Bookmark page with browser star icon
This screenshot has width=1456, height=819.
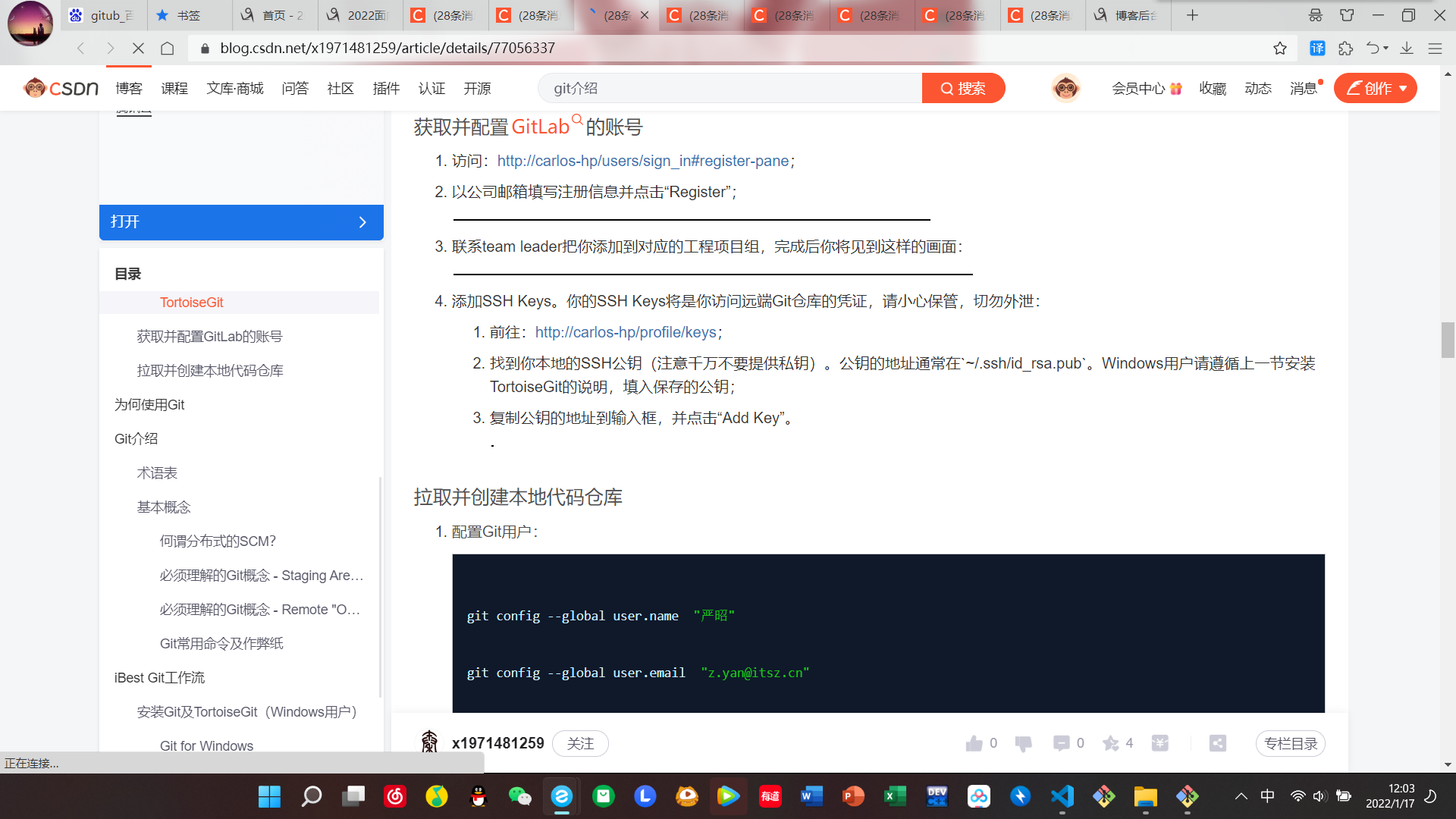(x=1280, y=49)
